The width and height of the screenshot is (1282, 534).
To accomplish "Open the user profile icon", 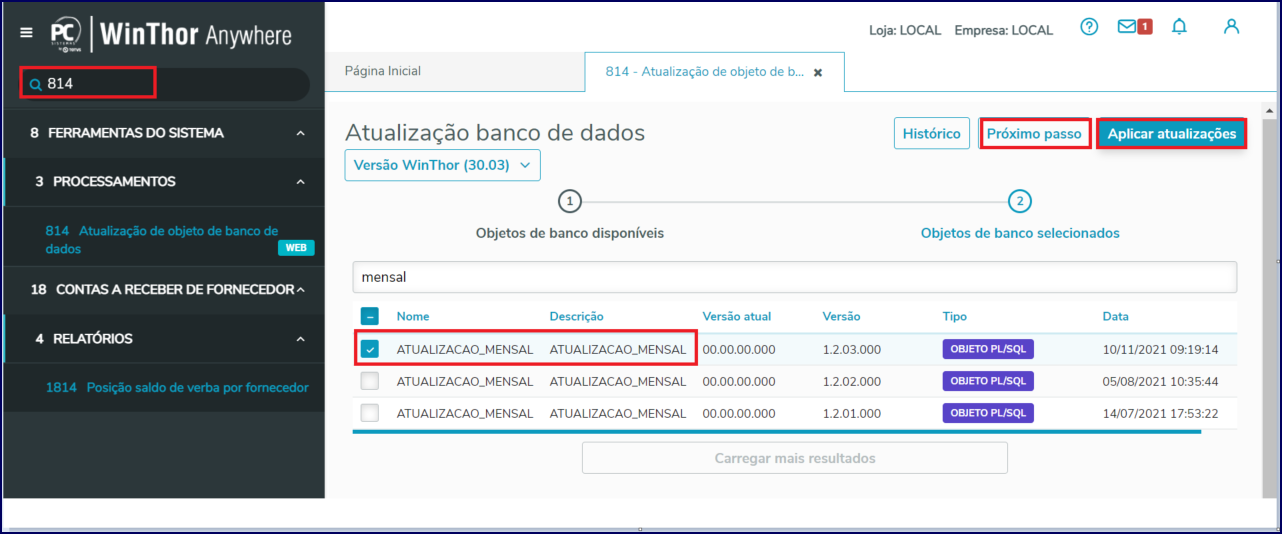I will (1232, 27).
